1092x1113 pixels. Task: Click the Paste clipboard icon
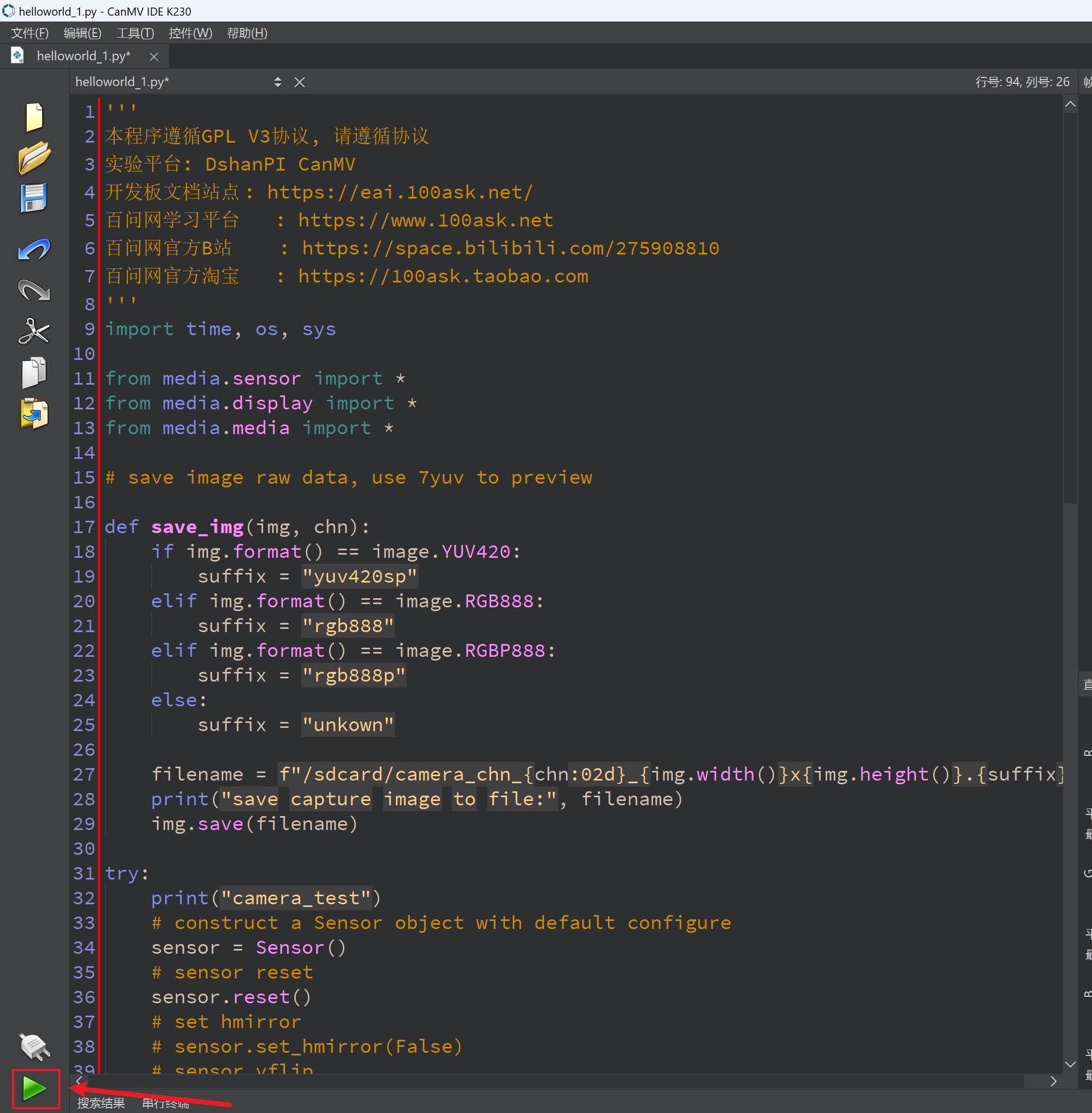click(x=34, y=414)
